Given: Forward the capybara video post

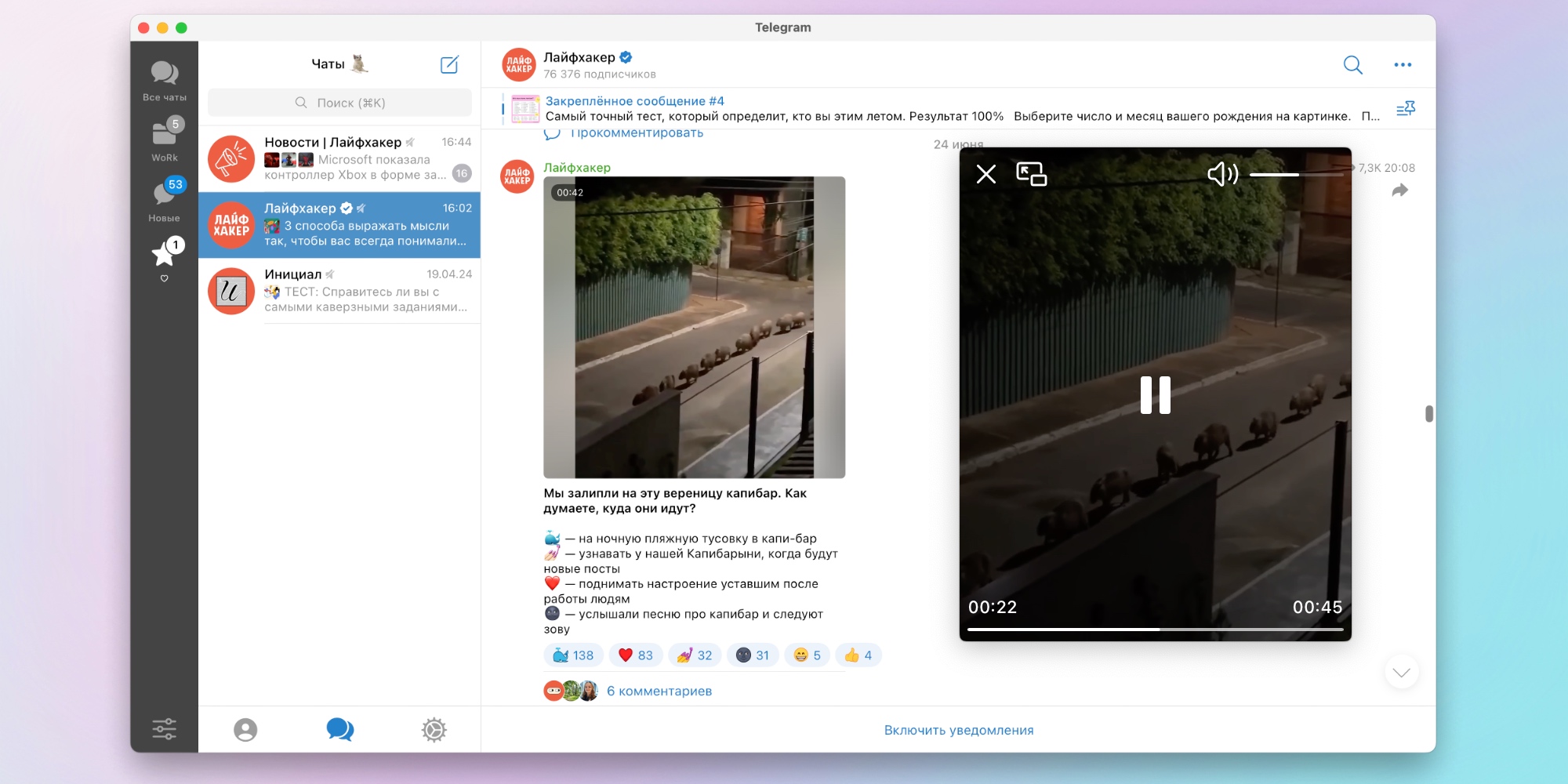Looking at the screenshot, I should pyautogui.click(x=1400, y=191).
